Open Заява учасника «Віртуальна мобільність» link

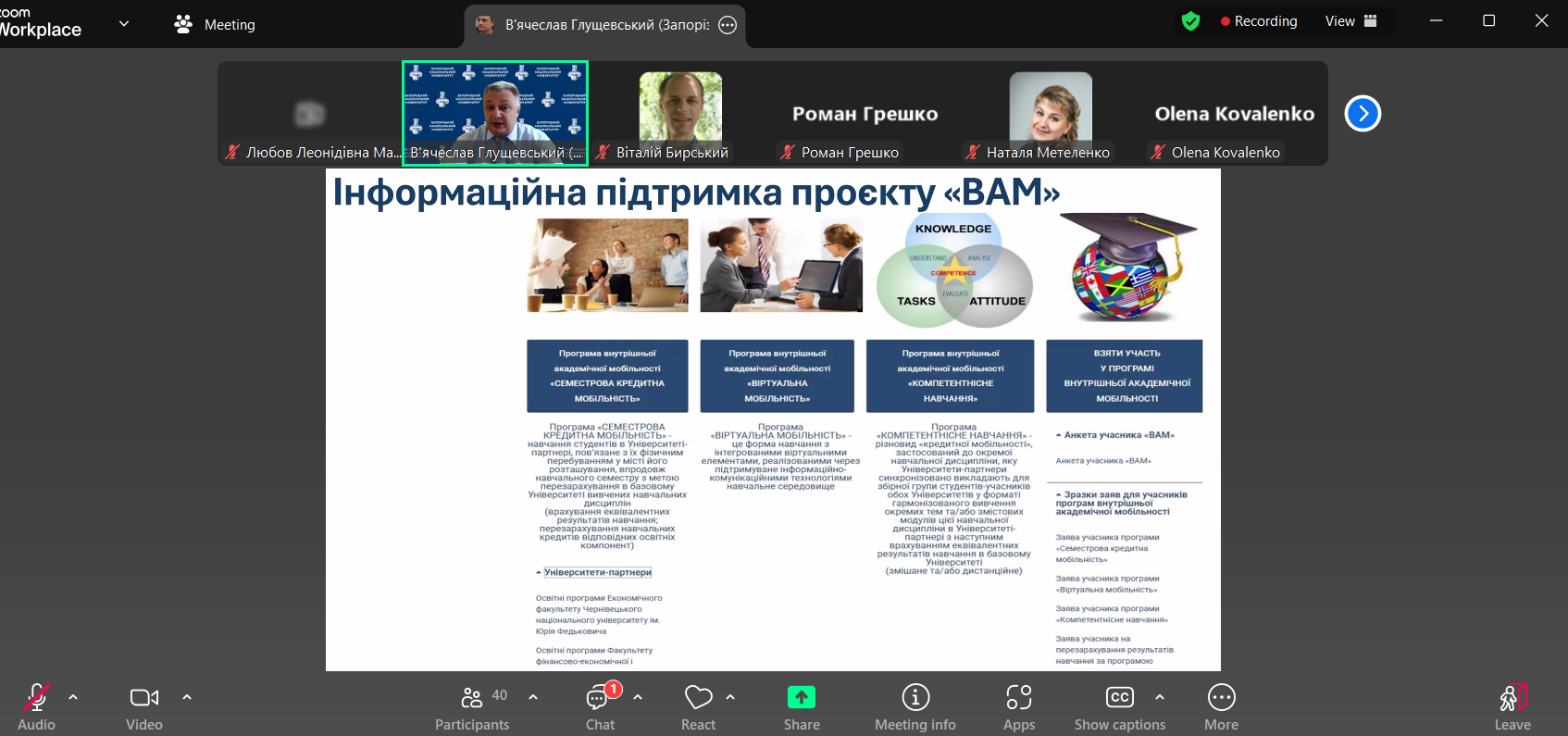[1107, 584]
